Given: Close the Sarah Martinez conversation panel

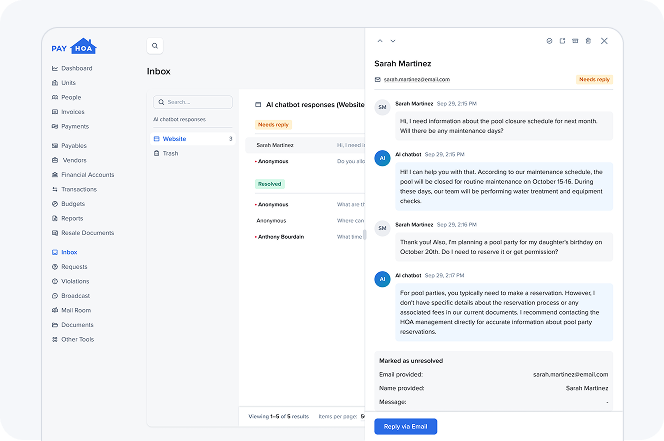Looking at the screenshot, I should tap(604, 41).
